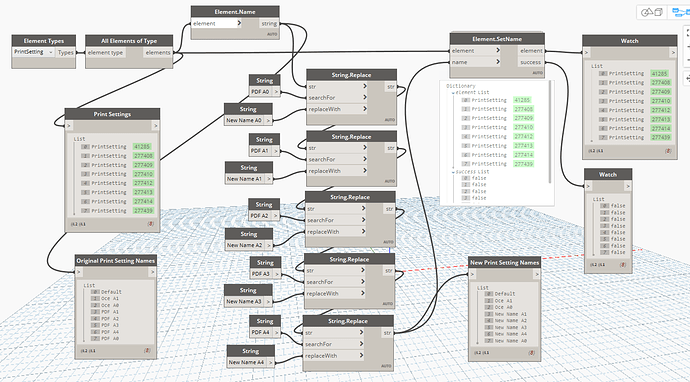
Task: Click badge icon on top Watch node
Action: [668, 151]
